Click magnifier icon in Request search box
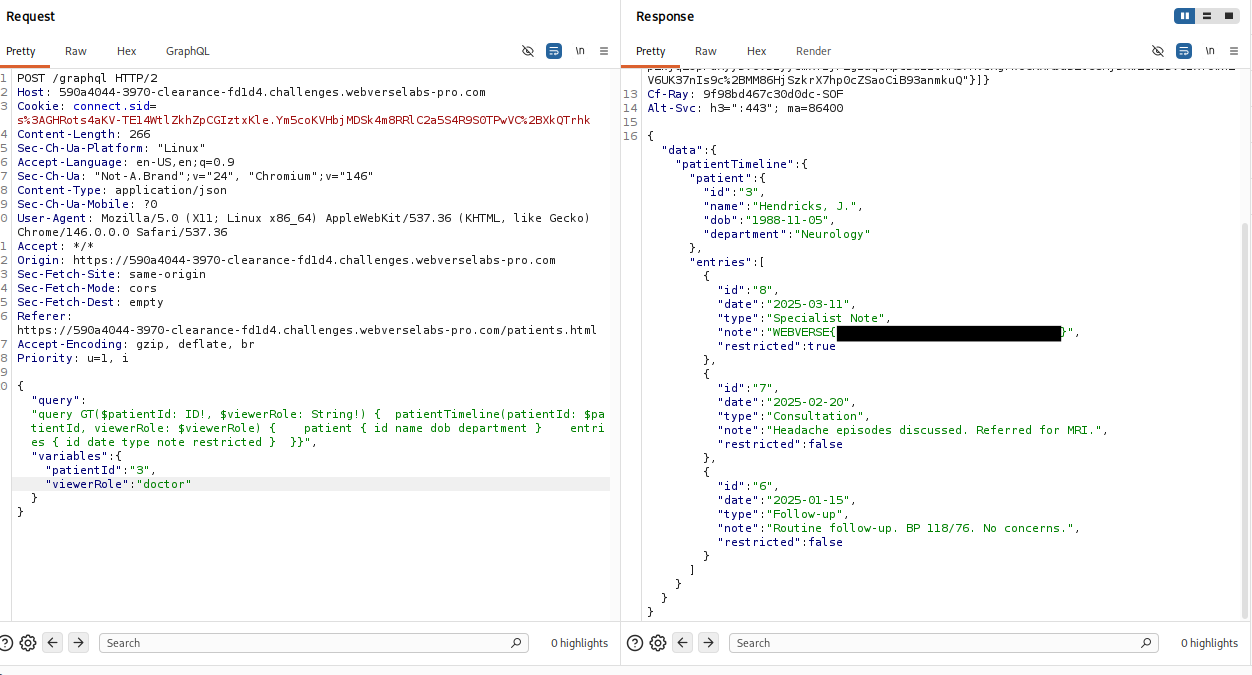The width and height of the screenshot is (1252, 675). pos(516,643)
